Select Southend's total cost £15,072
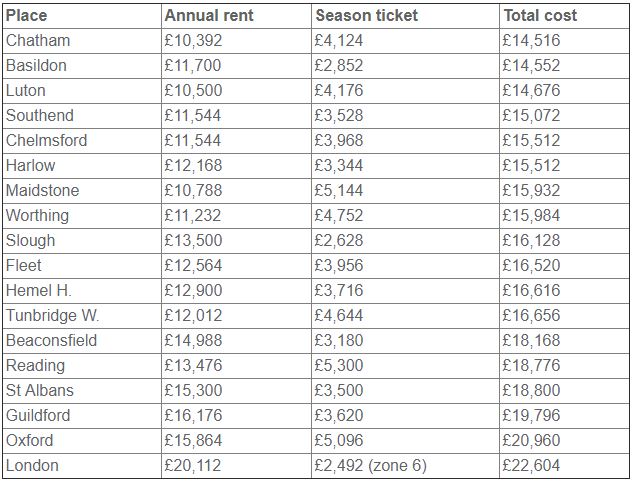Screen dimensions: 637x482 (x=531, y=115)
